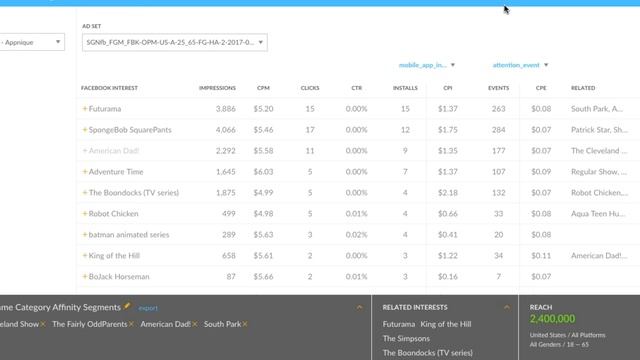The width and height of the screenshot is (640, 360).
Task: Remove South Park tag from segment
Action: 245,324
